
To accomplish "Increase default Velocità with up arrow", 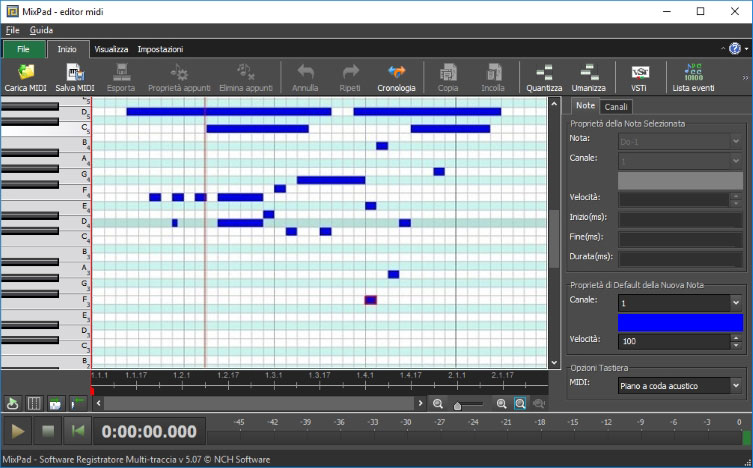I will [x=736, y=337].
